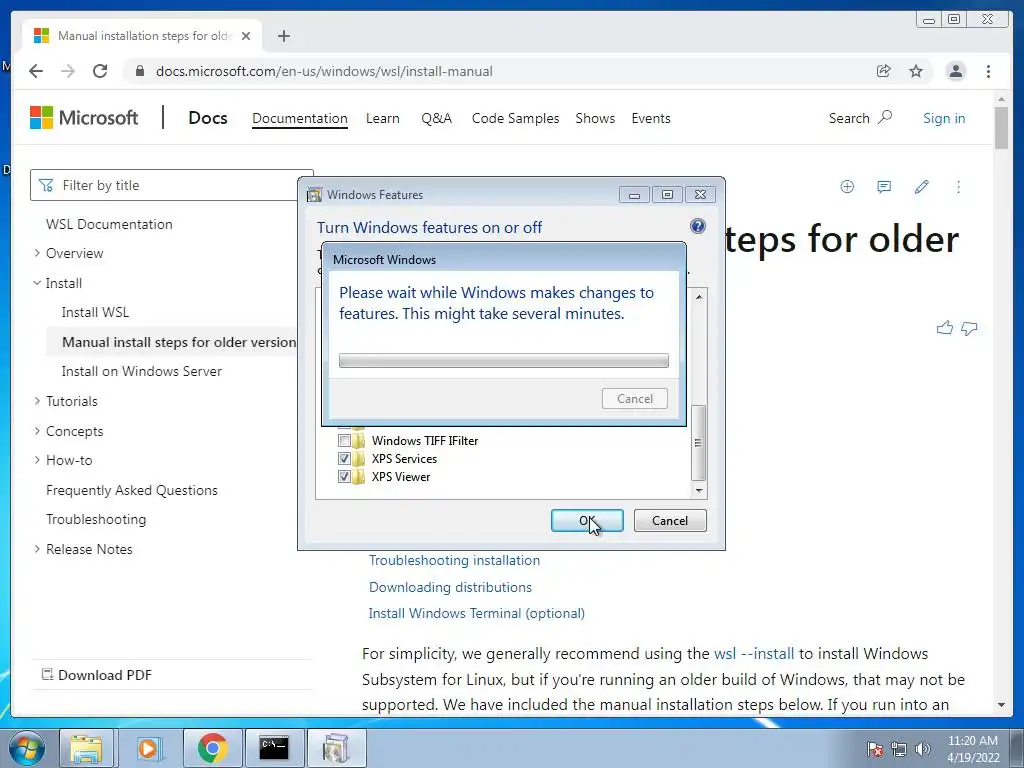The height and width of the screenshot is (768, 1024).
Task: Edit this article with the pencil icon
Action: pos(921,187)
